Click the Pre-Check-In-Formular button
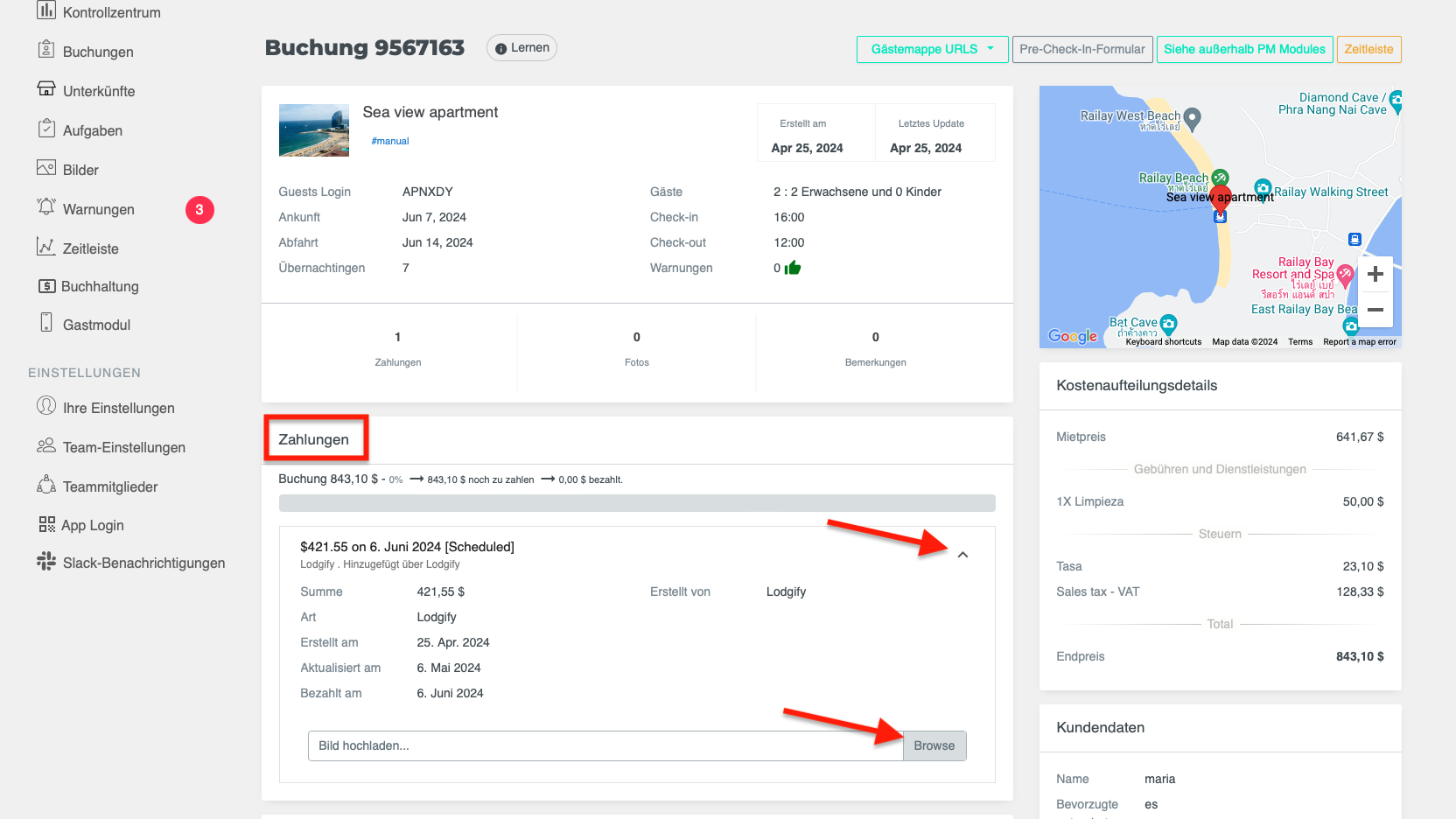The image size is (1456, 819). click(x=1081, y=49)
